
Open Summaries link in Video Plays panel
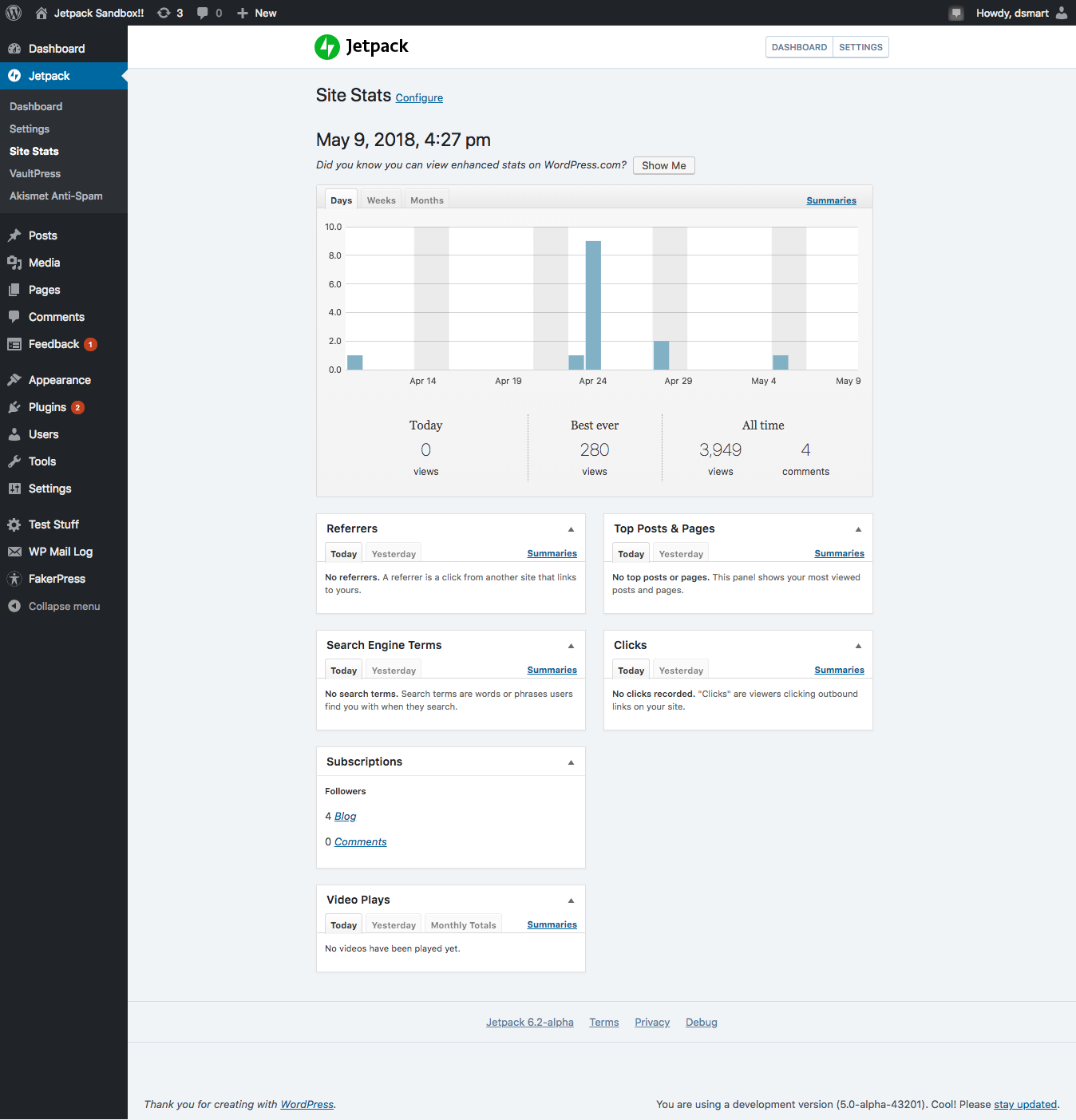click(x=552, y=924)
